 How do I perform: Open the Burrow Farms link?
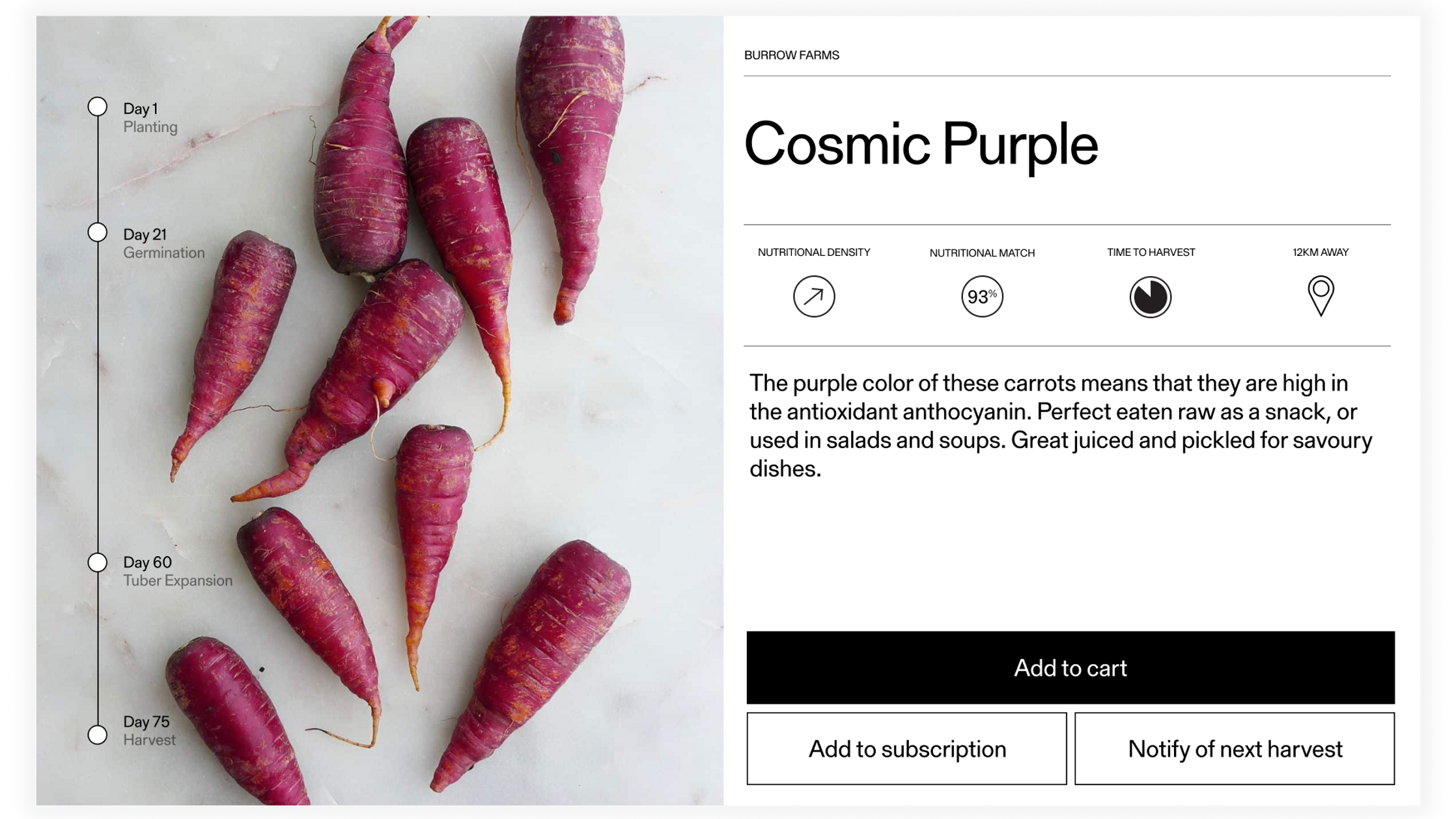791,55
